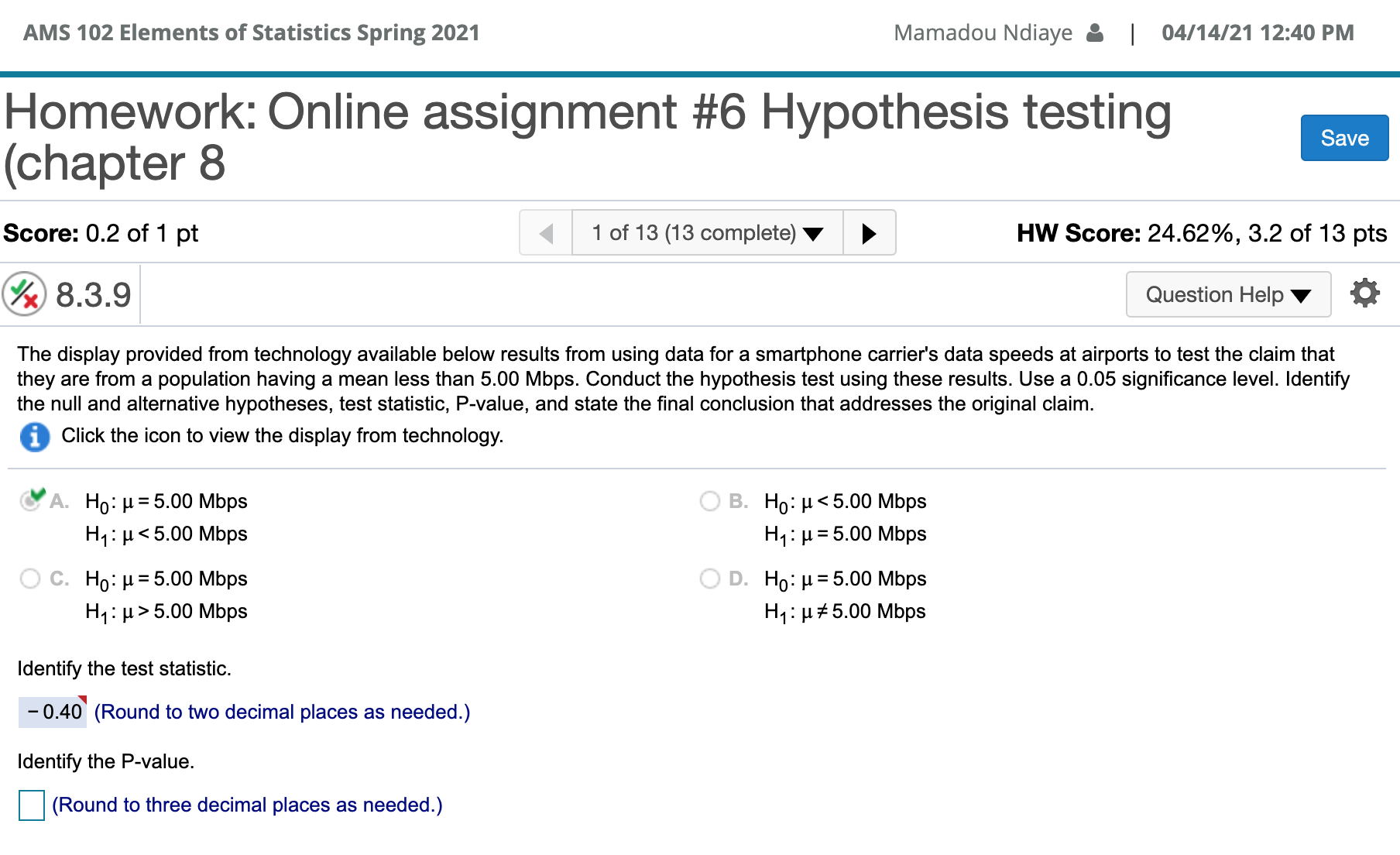Select option B radio button
Image resolution: width=1400 pixels, height=855 pixels.
[710, 501]
